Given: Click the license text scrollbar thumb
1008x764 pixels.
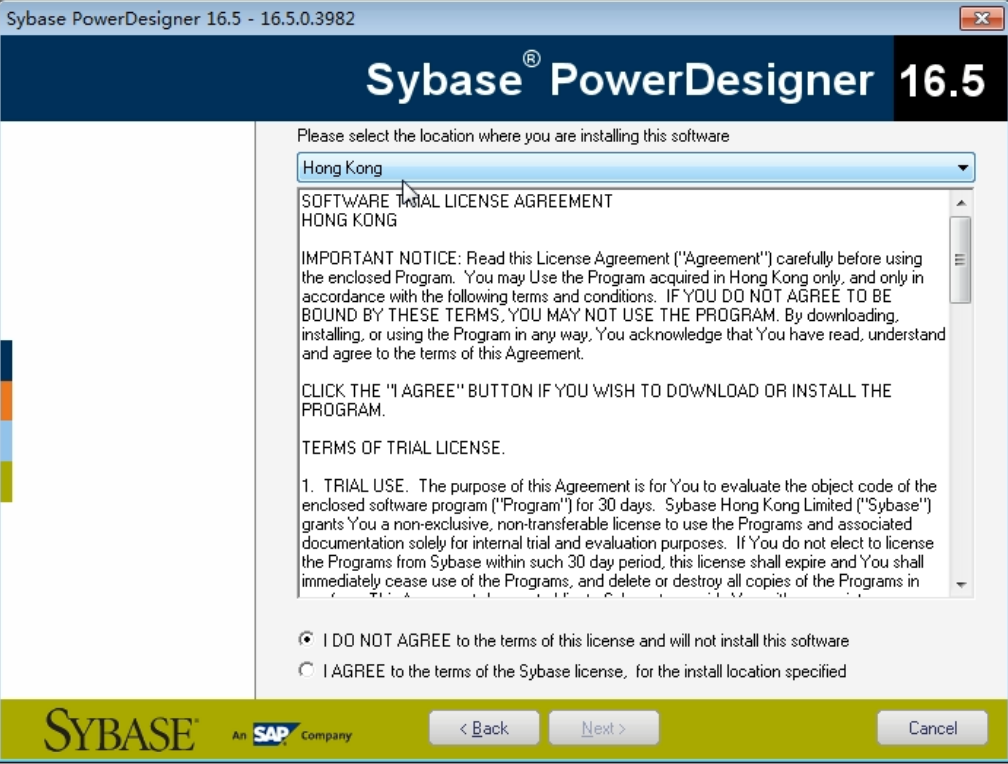Looking at the screenshot, I should click(960, 260).
